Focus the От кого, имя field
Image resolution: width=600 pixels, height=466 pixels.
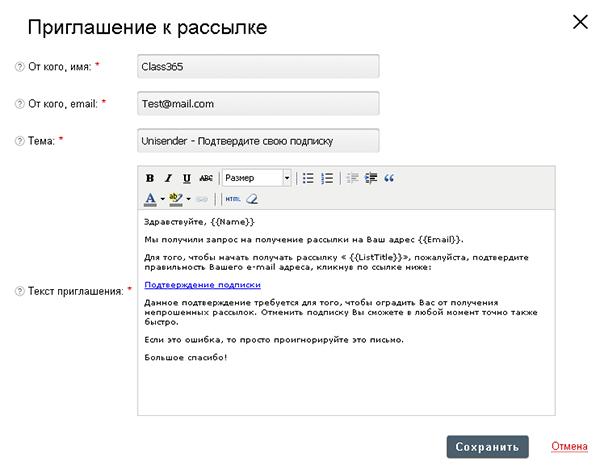click(258, 67)
